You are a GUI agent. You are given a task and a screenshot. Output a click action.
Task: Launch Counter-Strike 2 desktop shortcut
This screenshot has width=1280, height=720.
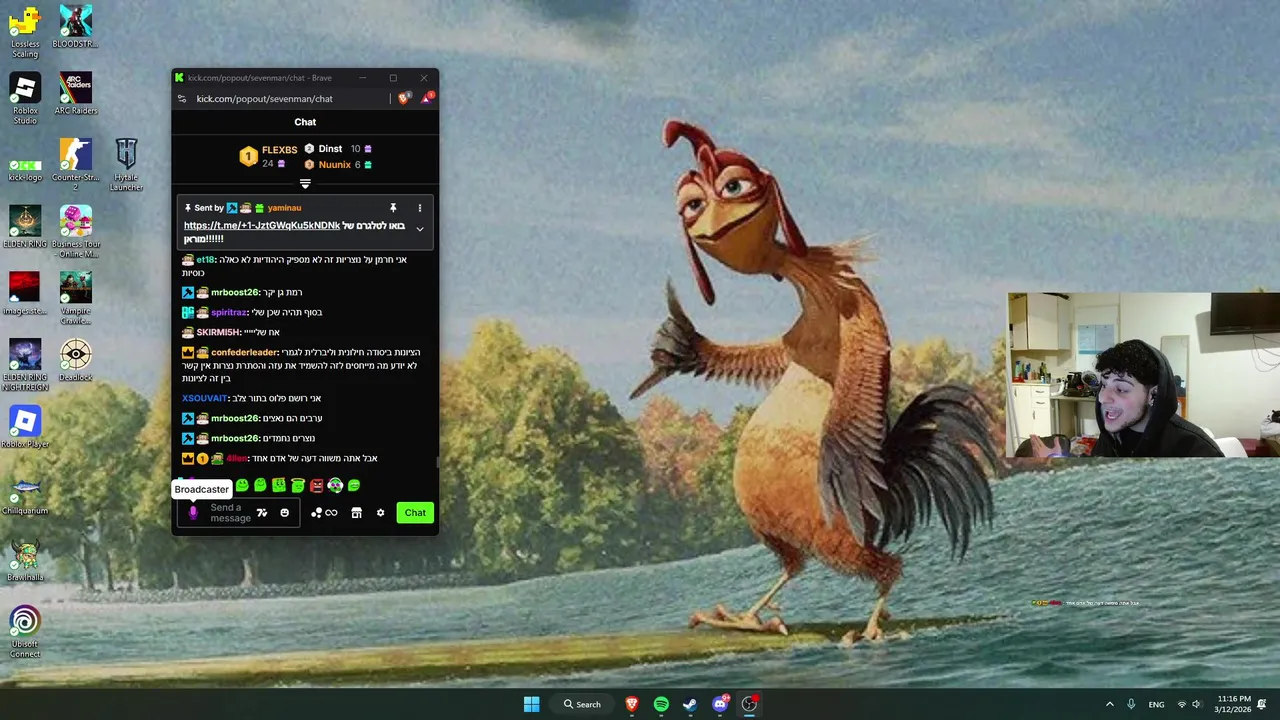[x=75, y=166]
